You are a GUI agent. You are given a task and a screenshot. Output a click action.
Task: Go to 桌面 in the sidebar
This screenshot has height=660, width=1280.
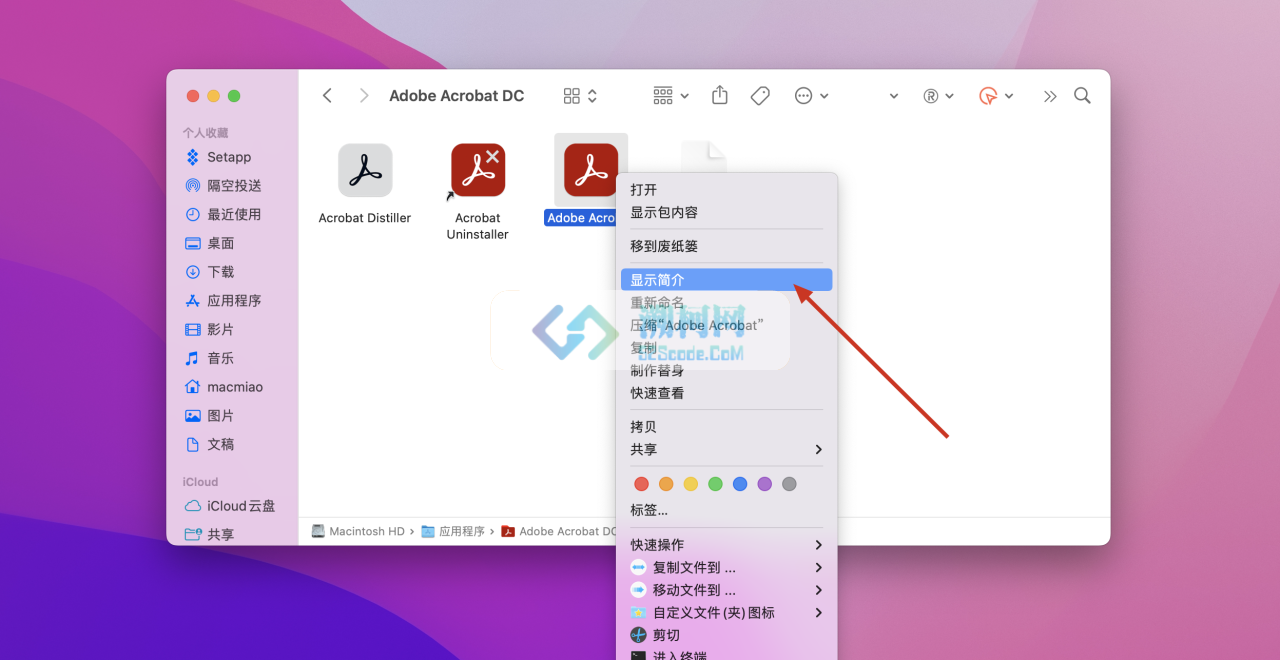pos(210,243)
